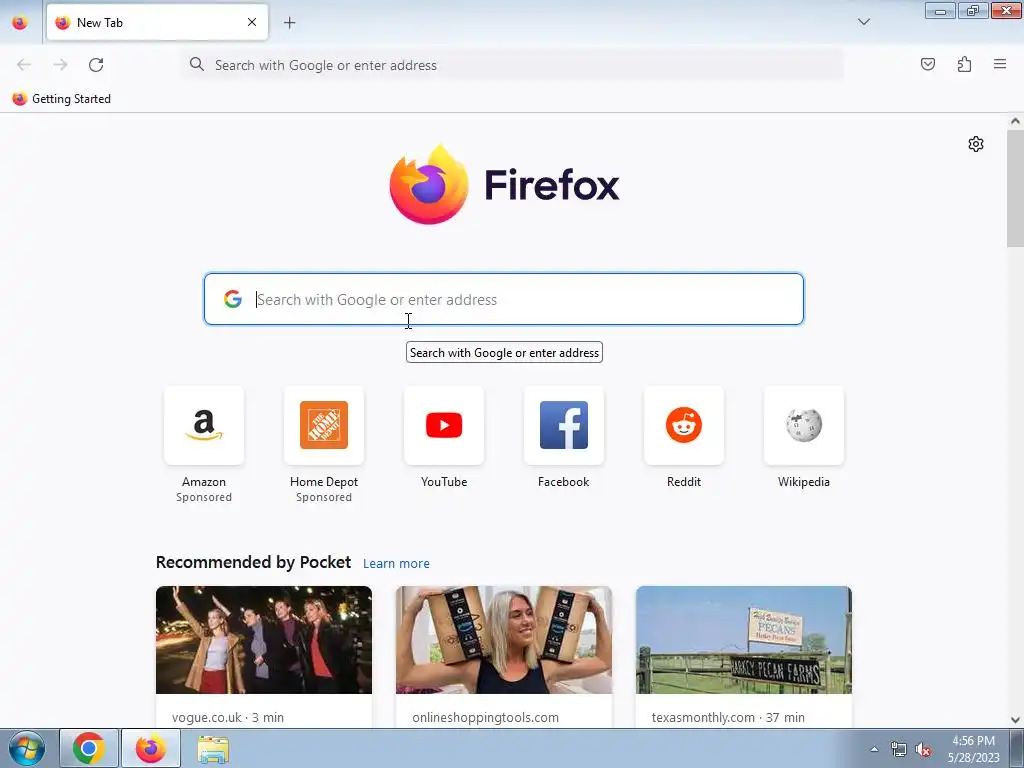
Task: Go forward one page arrow
Action: click(x=60, y=65)
